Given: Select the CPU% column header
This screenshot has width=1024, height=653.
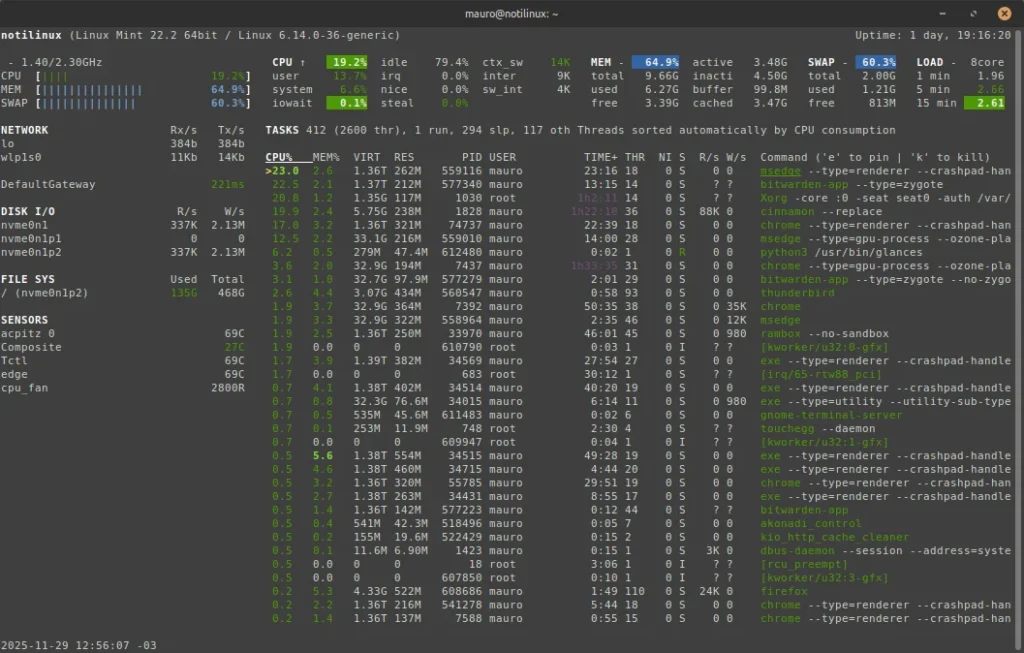Looking at the screenshot, I should 279,157.
